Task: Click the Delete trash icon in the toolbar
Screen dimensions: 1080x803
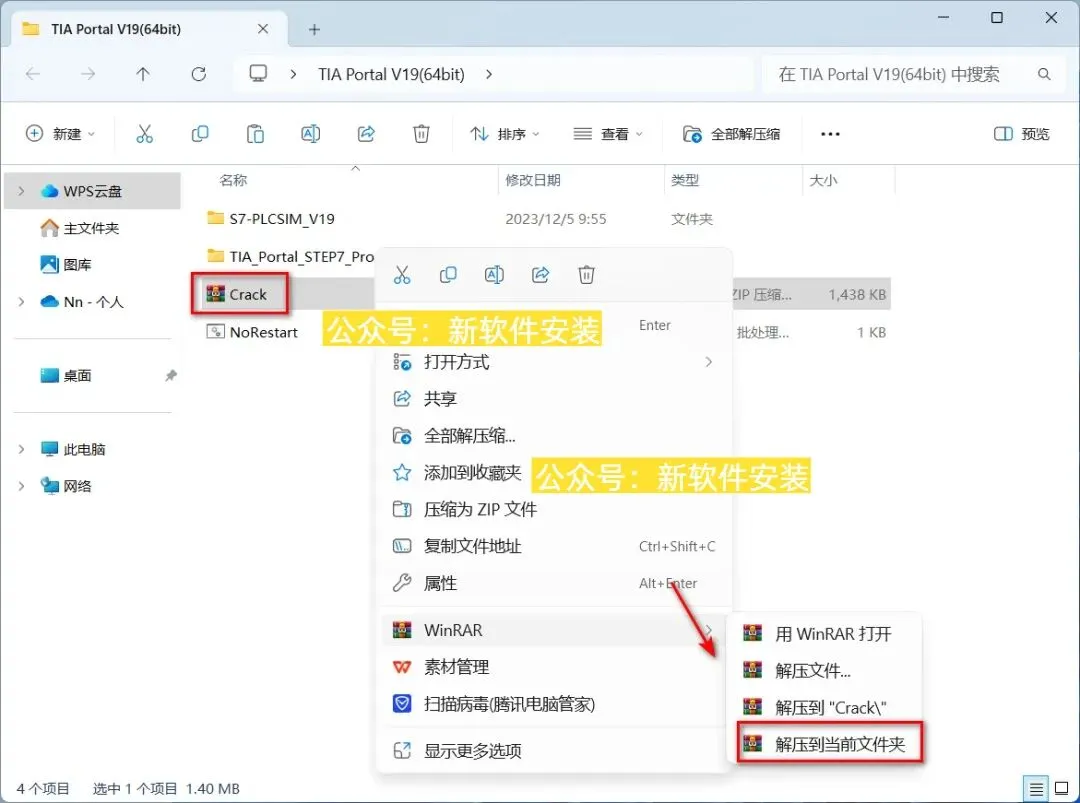Action: 421,134
